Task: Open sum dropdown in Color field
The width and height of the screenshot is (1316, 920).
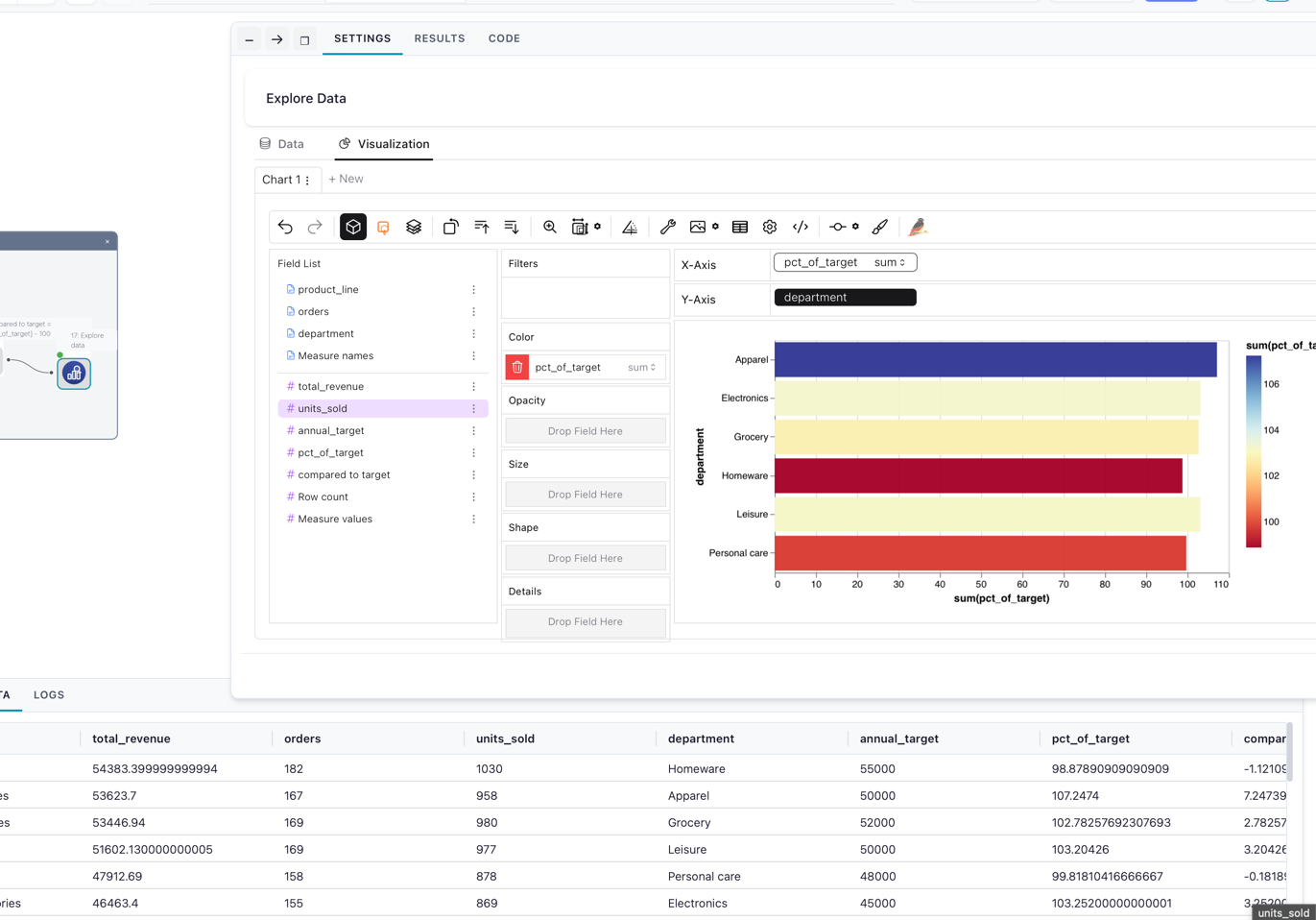Action: coord(642,367)
